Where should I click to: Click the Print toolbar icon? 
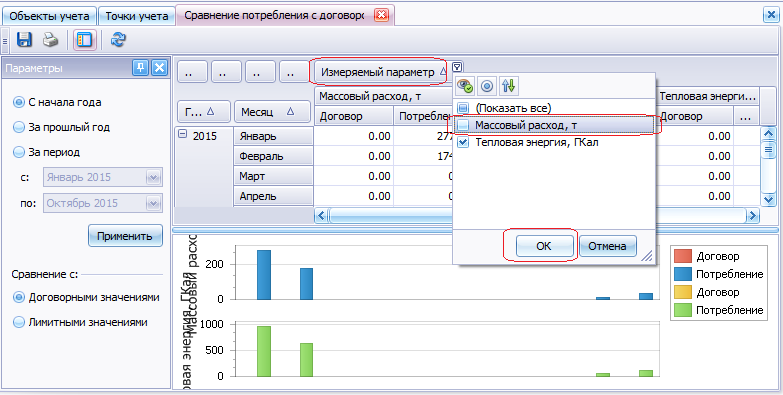pyautogui.click(x=50, y=40)
